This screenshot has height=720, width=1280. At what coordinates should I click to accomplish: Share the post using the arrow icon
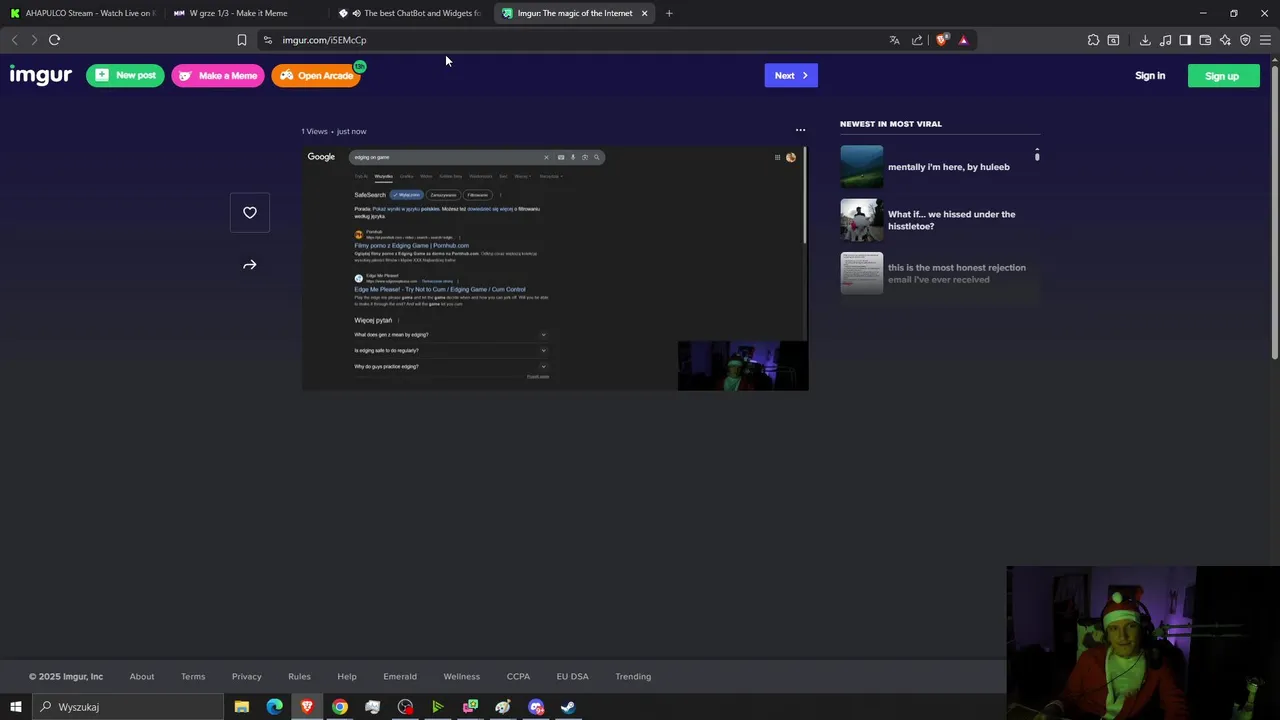[250, 265]
